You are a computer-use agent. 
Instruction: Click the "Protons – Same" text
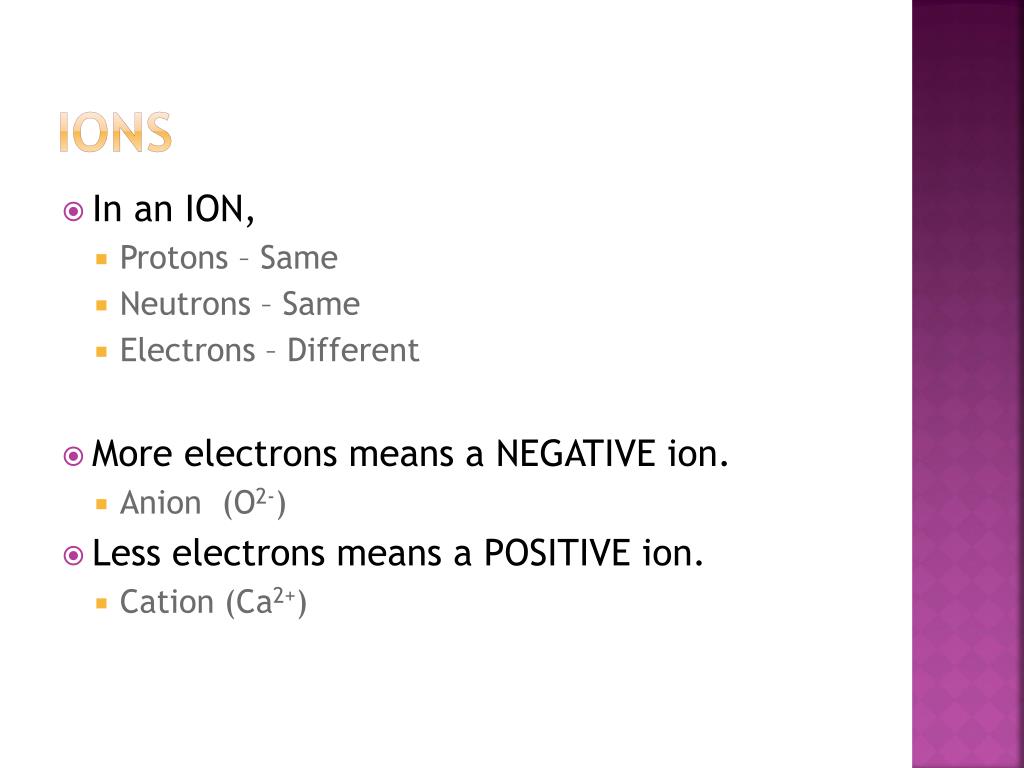click(228, 258)
